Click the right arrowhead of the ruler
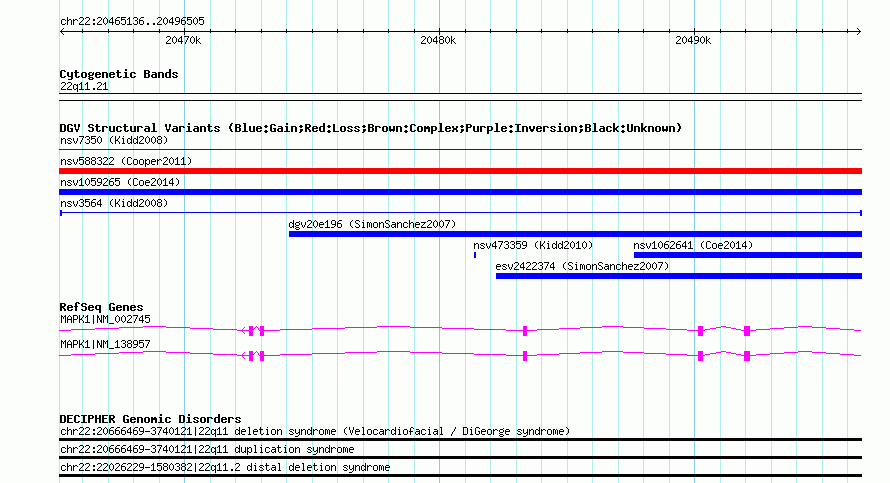890x483 pixels. (859, 32)
